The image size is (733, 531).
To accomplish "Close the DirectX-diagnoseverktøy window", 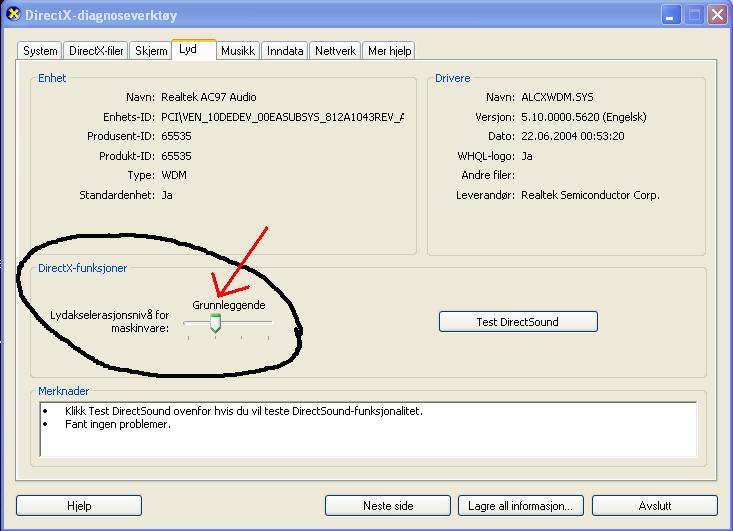I will click(717, 15).
